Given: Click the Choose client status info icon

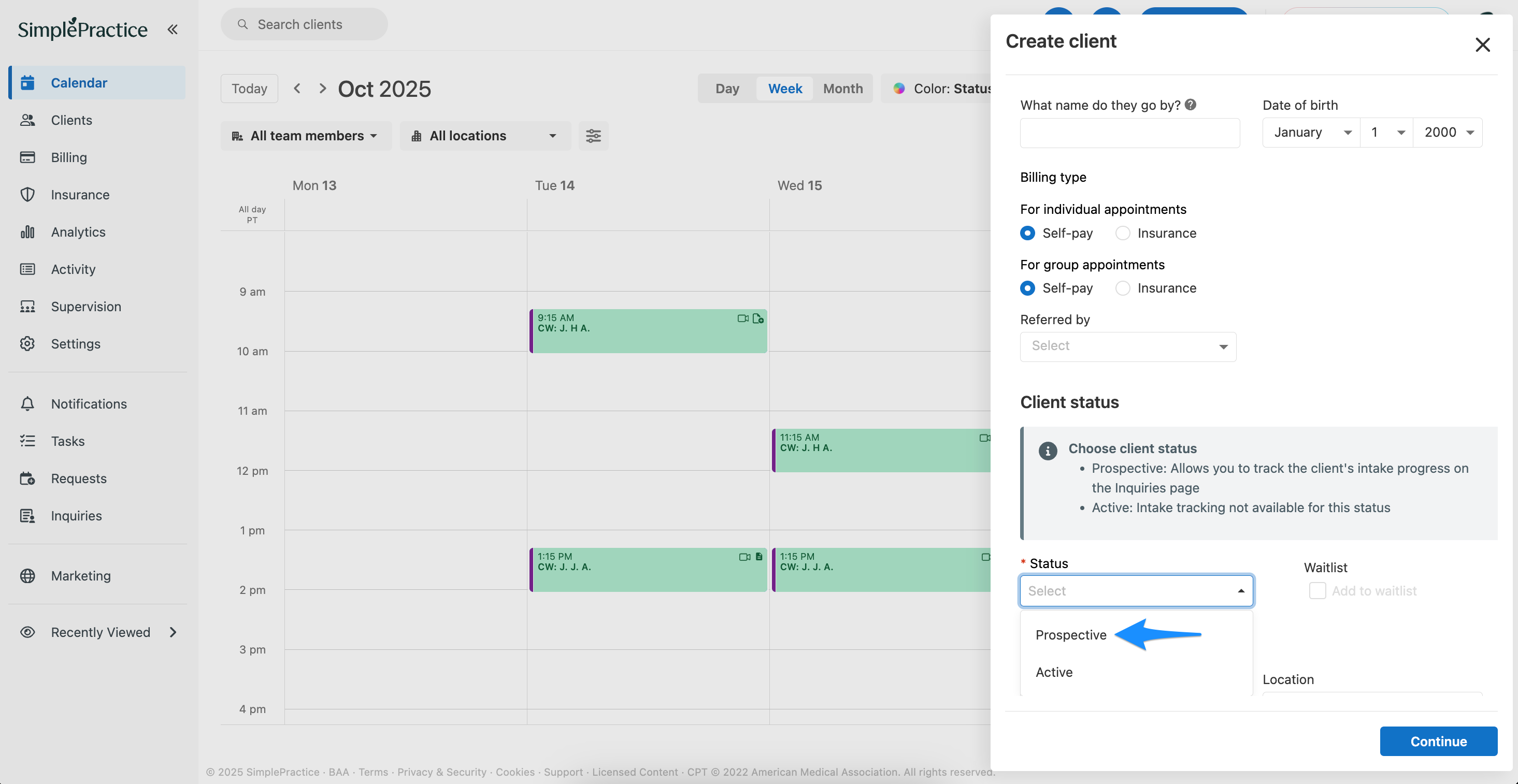Looking at the screenshot, I should click(1047, 451).
